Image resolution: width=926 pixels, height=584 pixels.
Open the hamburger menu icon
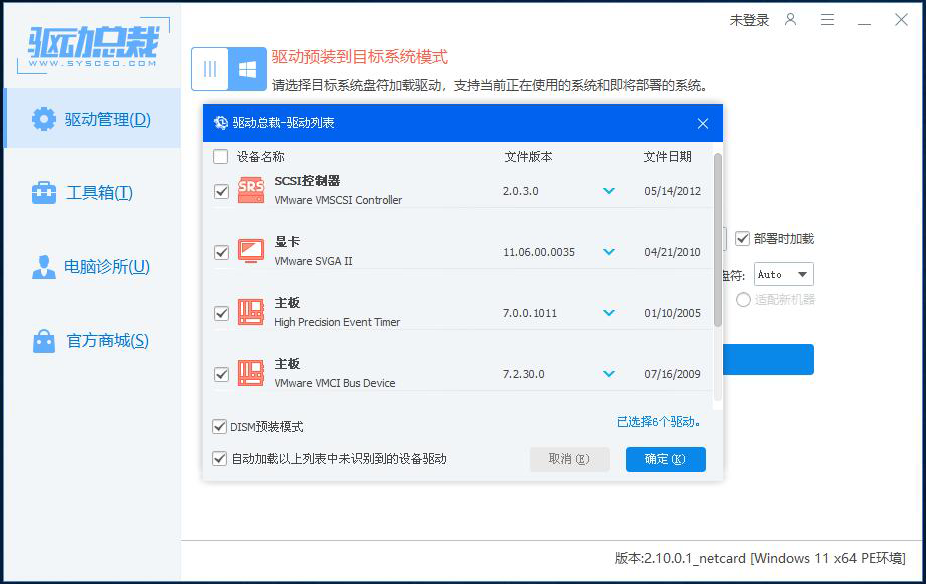pyautogui.click(x=827, y=20)
